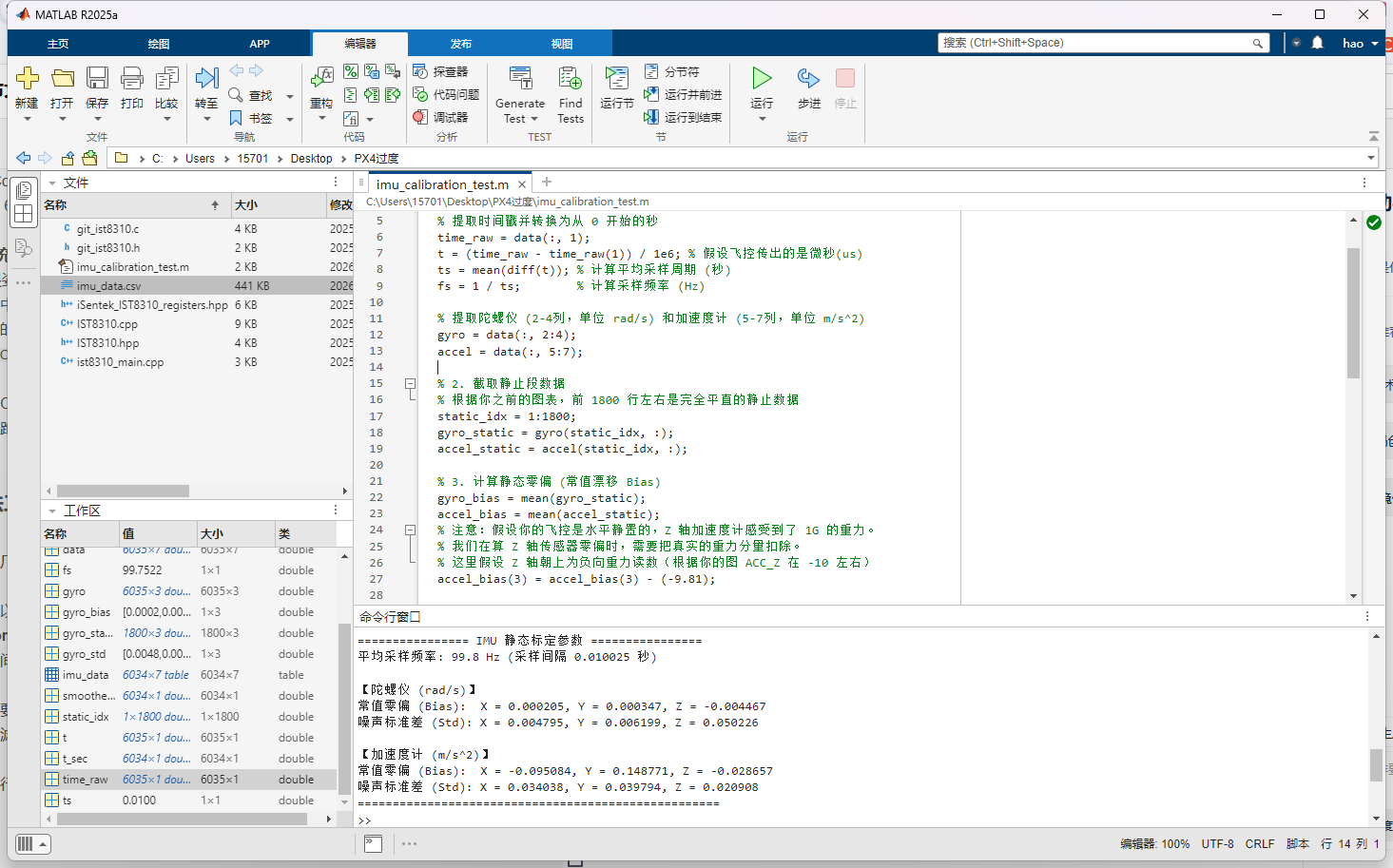The width and height of the screenshot is (1393, 868).
Task: Select imu_data.csv in file list
Action: (x=197, y=286)
